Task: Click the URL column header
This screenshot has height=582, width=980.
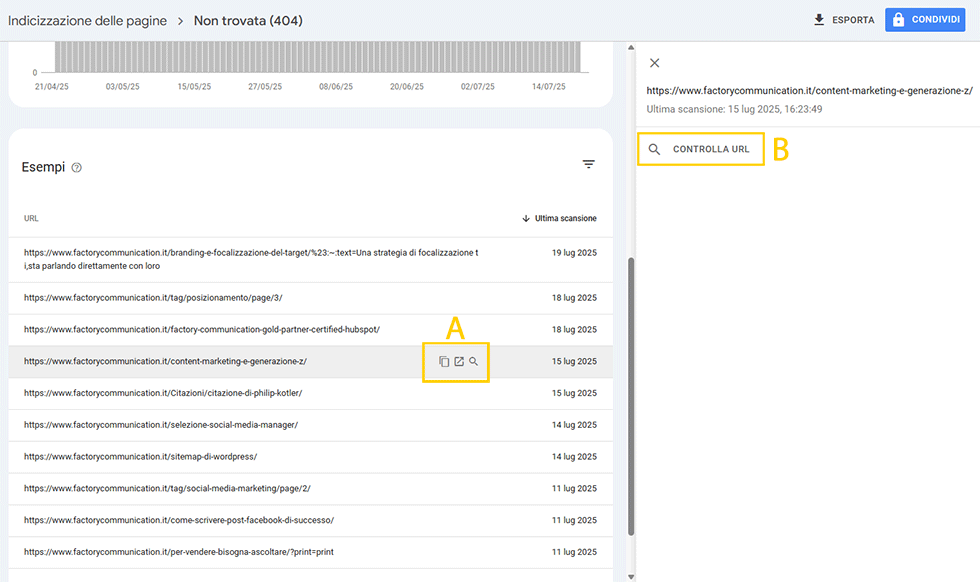Action: [31, 218]
